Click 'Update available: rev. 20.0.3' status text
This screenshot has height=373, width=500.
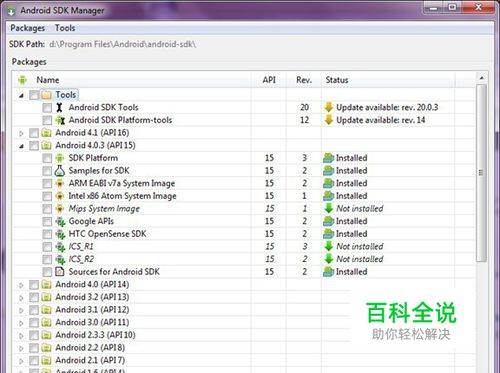click(387, 108)
